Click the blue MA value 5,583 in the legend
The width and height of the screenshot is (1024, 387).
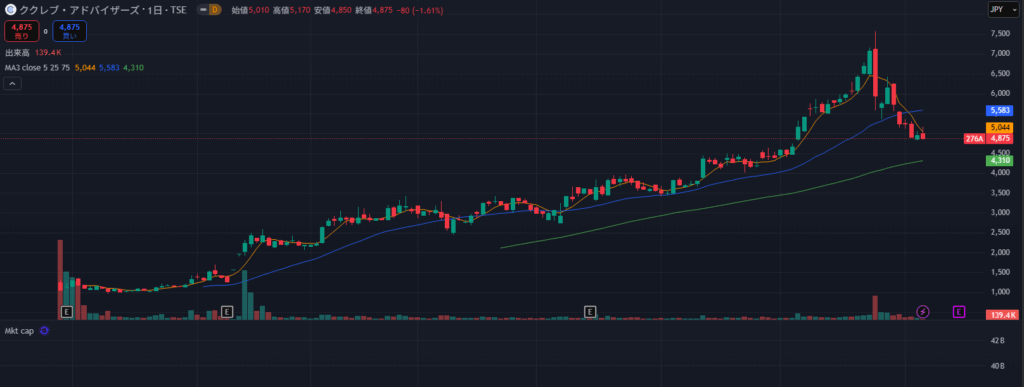point(109,67)
